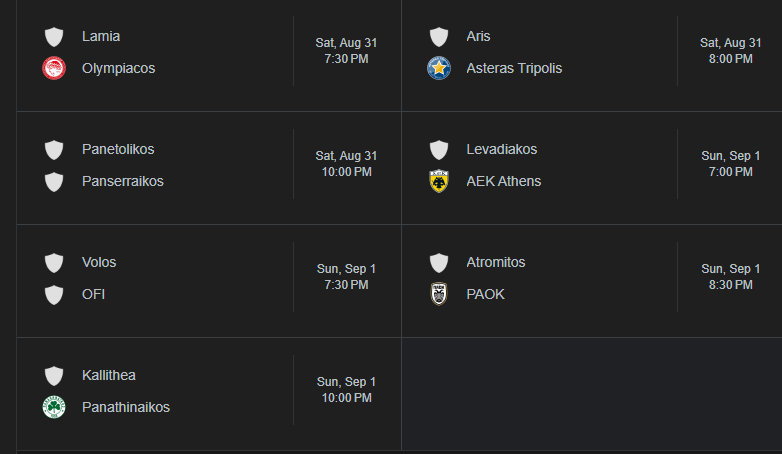Click the Aris placeholder shield icon
The width and height of the screenshot is (782, 454).
[x=439, y=37]
